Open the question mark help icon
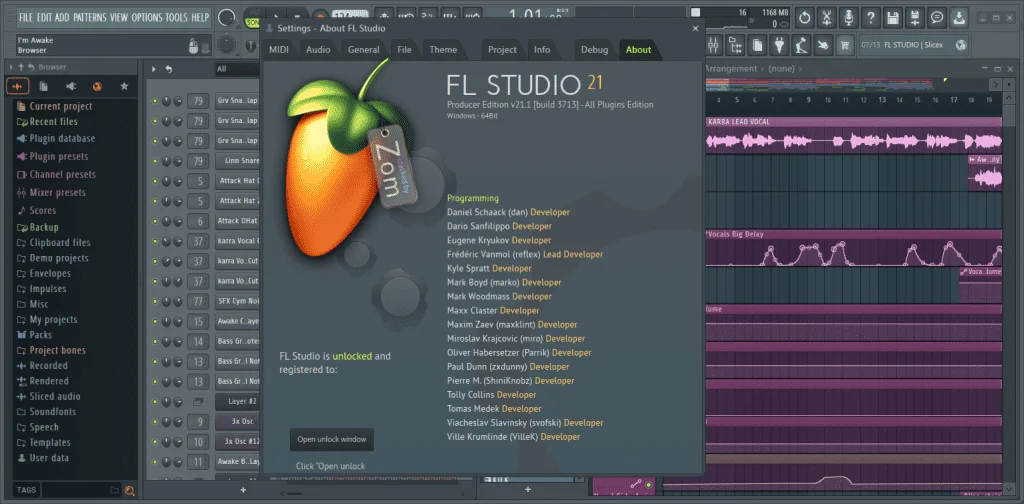The height and width of the screenshot is (504, 1024). coord(871,18)
